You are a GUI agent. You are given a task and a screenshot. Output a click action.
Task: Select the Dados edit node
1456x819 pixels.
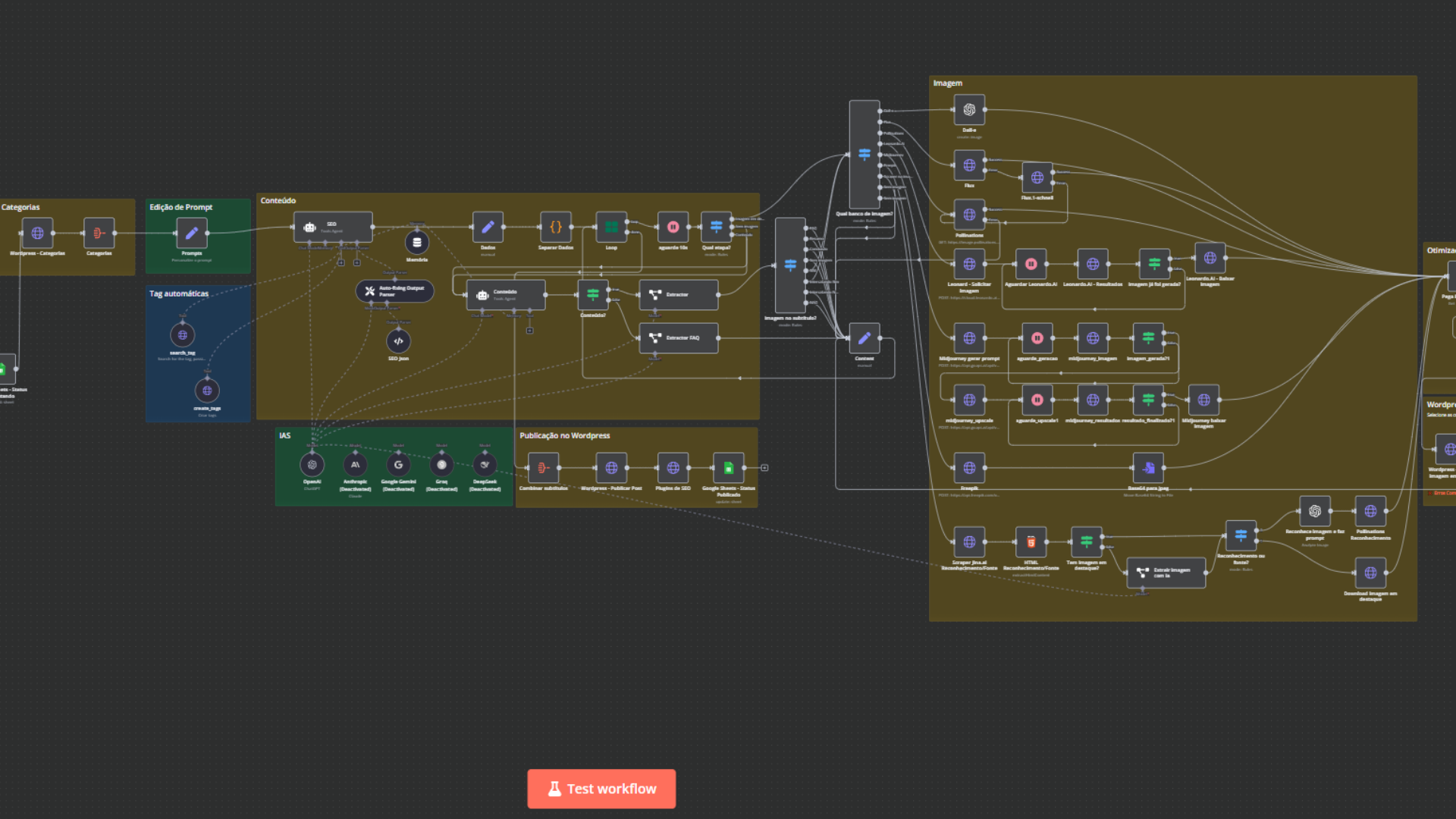488,227
